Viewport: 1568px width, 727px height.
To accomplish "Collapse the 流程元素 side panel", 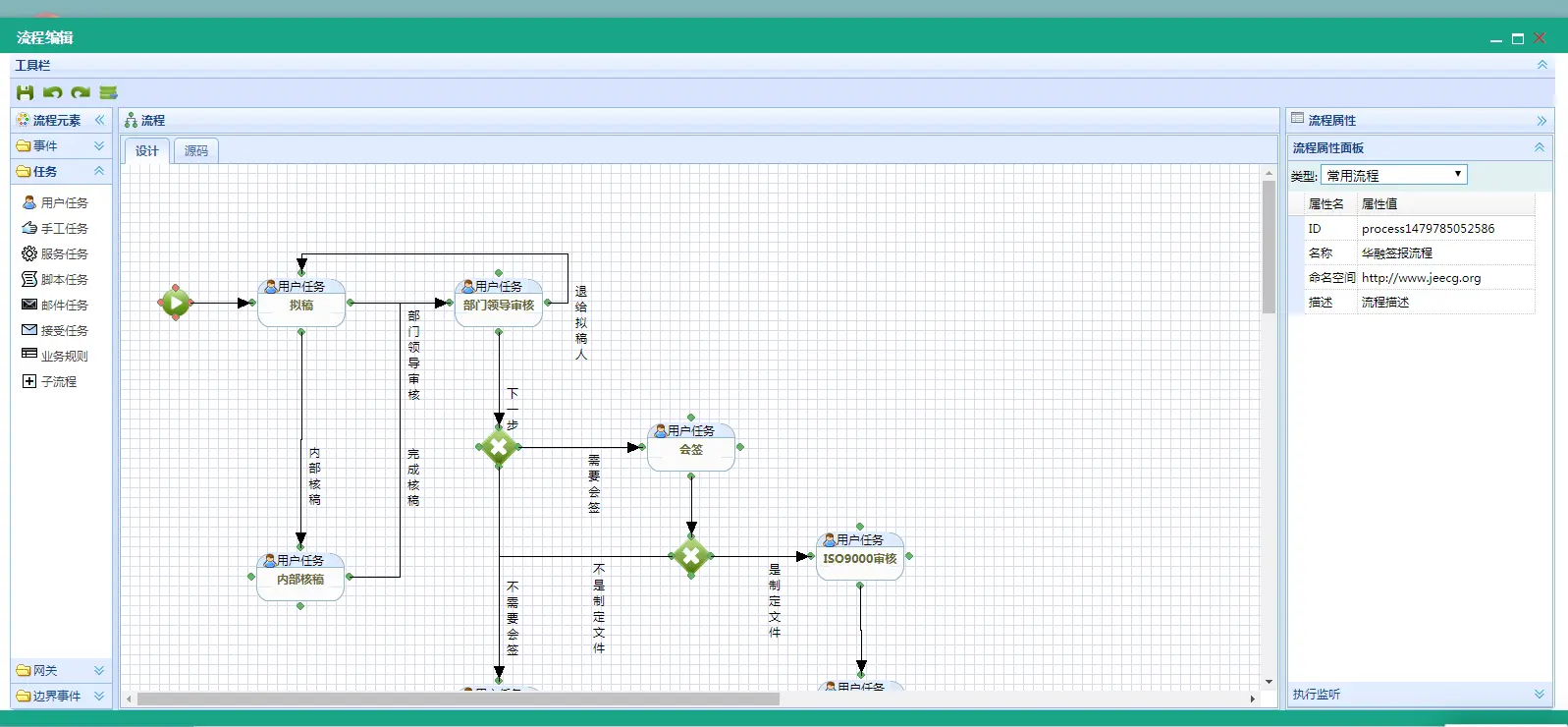I will tap(99, 120).
